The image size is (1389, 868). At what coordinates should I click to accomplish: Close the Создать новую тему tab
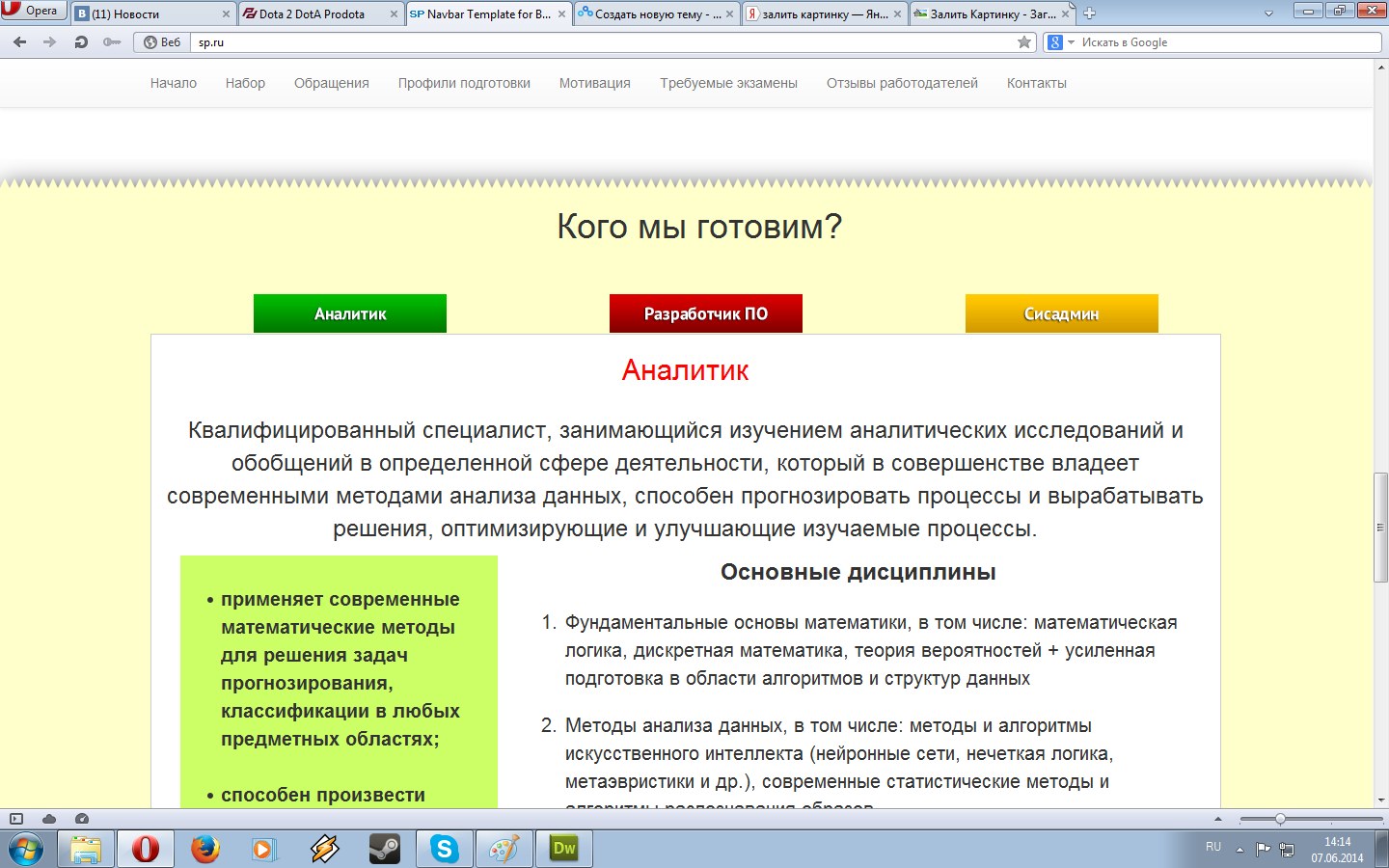[x=729, y=14]
